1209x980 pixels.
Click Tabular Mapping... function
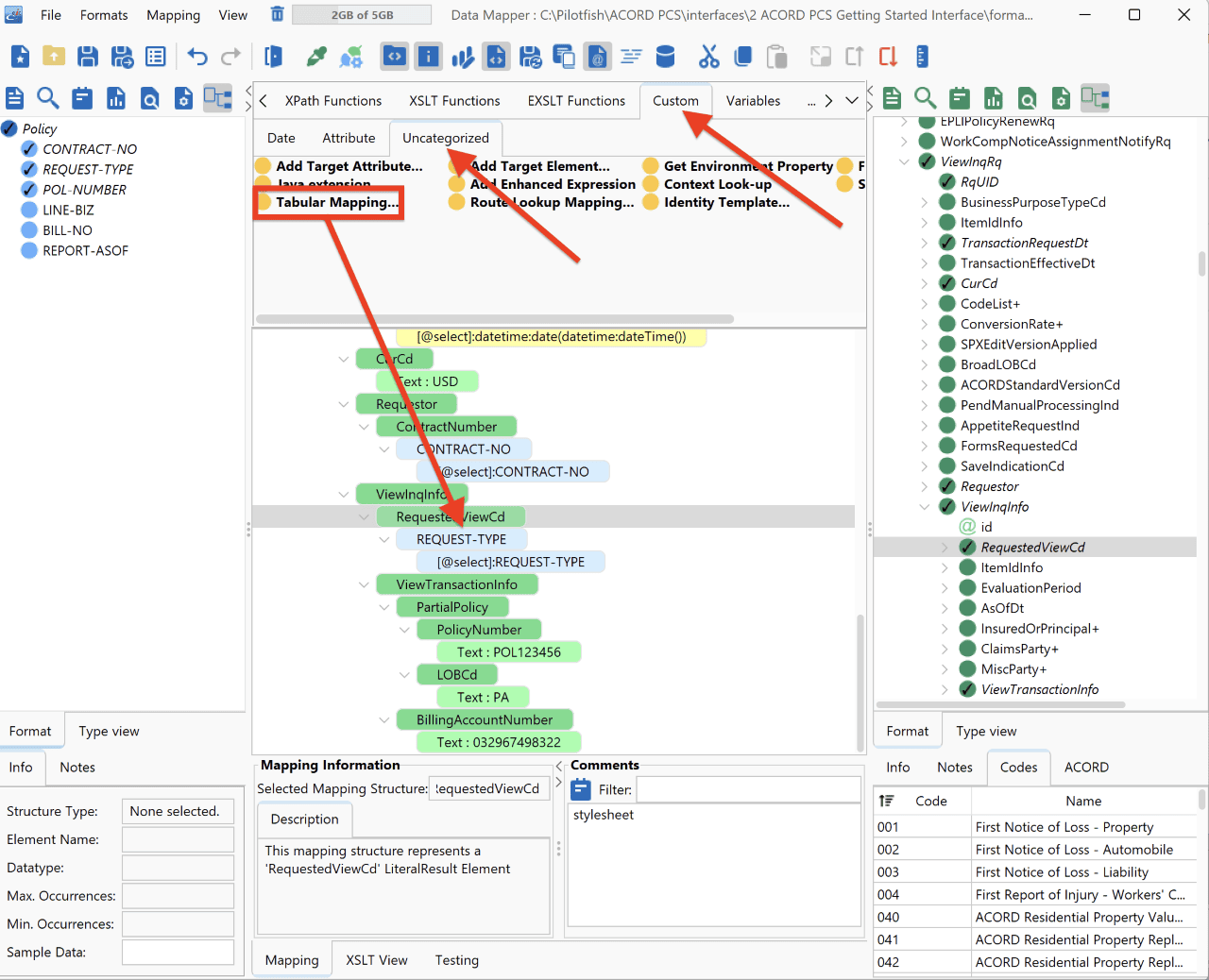coord(328,202)
